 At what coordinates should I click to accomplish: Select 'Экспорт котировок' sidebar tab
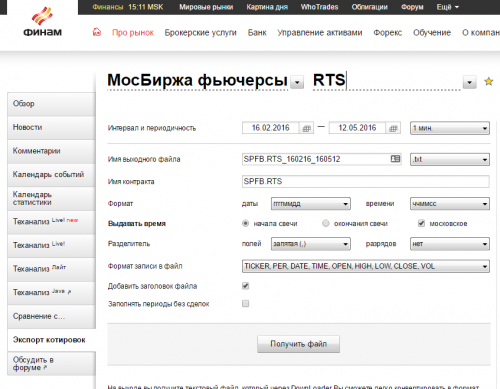point(51,340)
